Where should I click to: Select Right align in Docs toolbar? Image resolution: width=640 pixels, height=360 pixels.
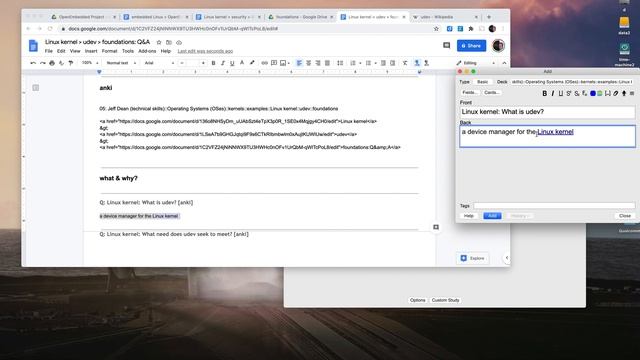tap(318, 63)
